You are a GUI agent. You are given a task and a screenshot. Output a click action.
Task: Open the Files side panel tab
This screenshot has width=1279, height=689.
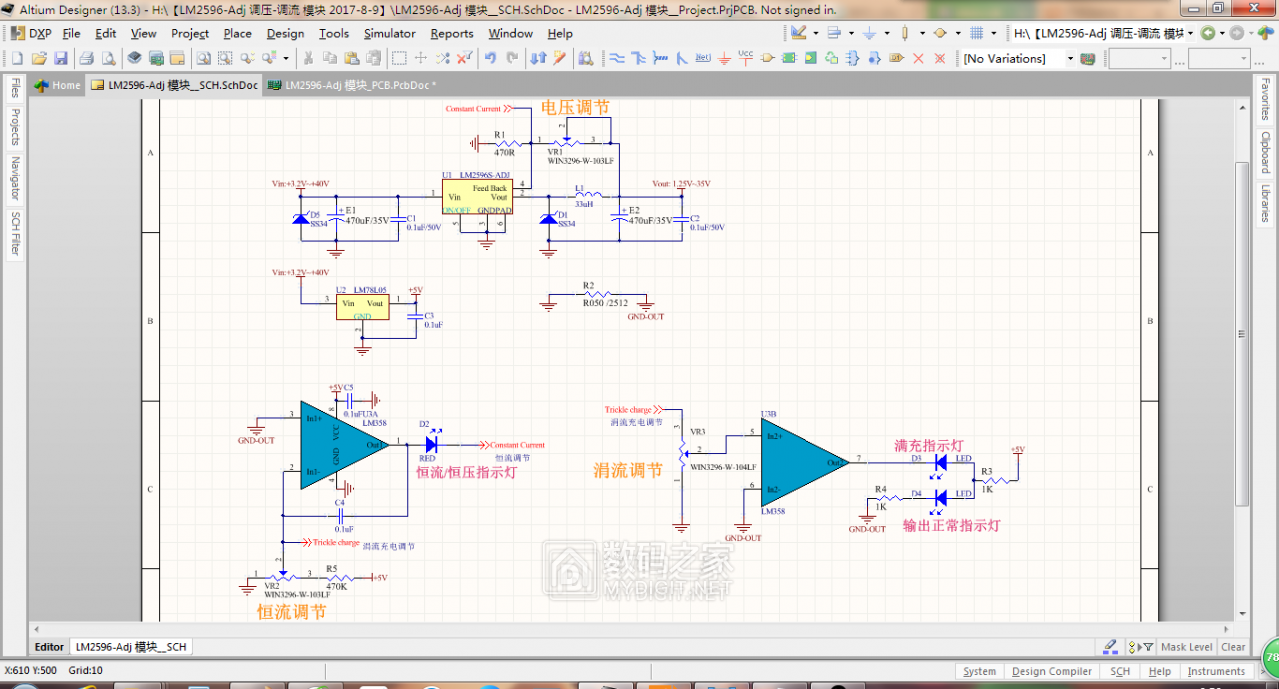pyautogui.click(x=15, y=88)
